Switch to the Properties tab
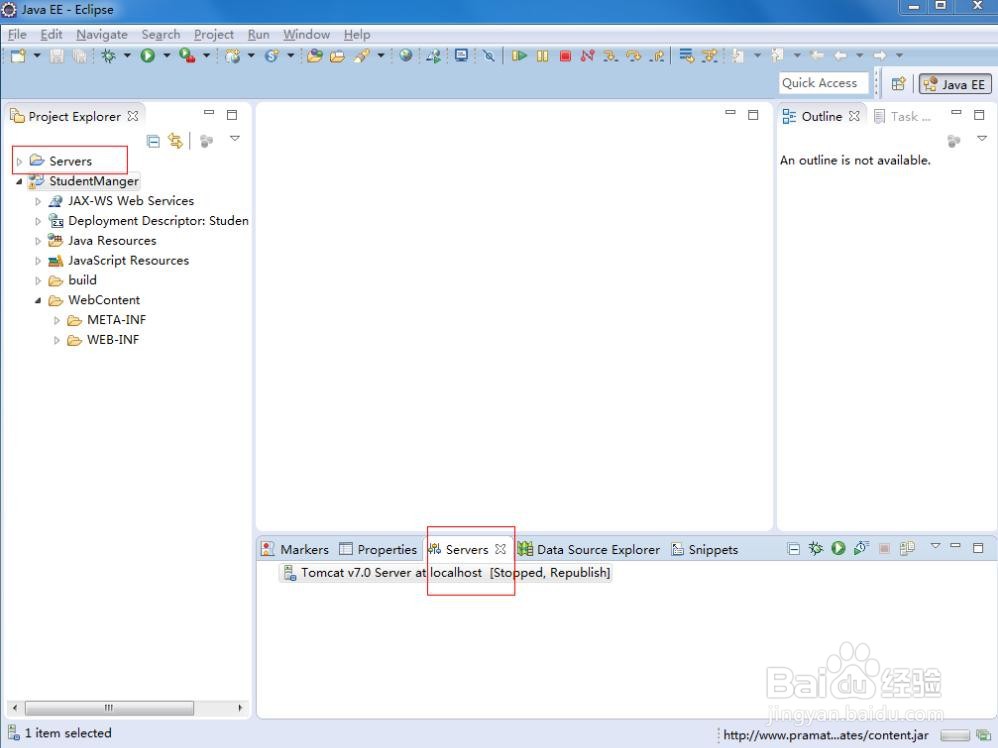This screenshot has width=998, height=748. coord(378,549)
